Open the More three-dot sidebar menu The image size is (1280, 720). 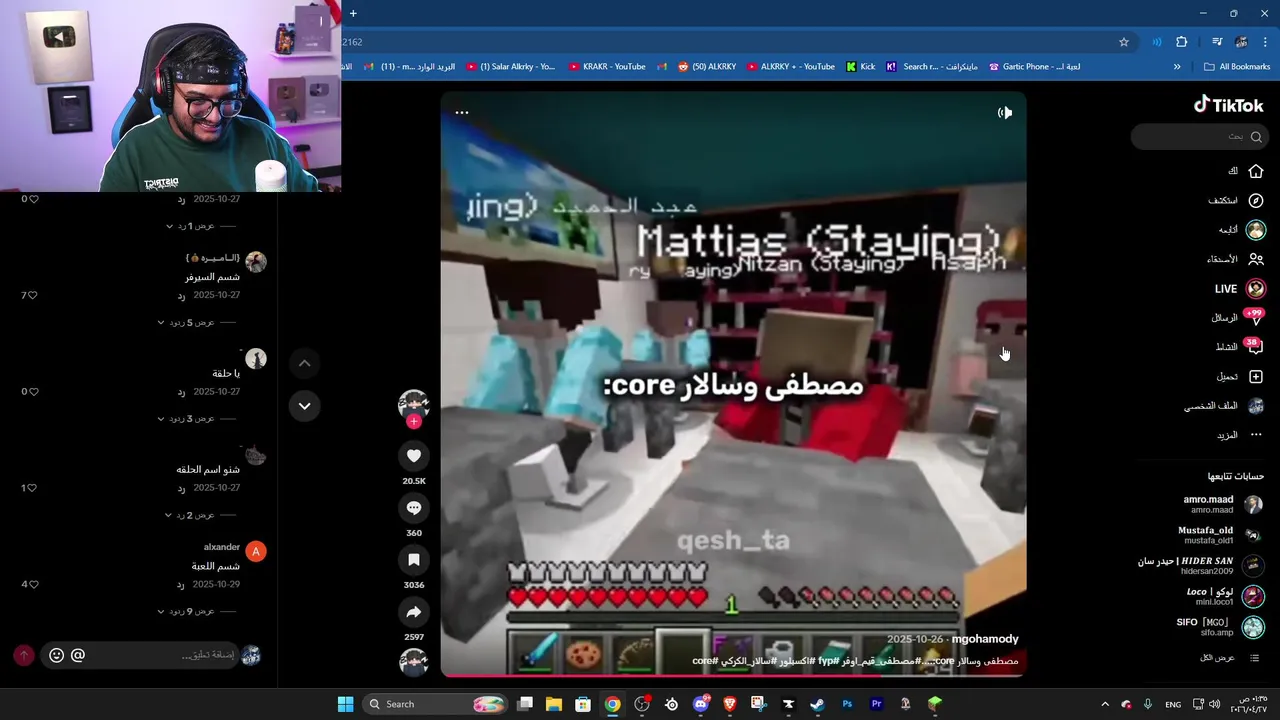tap(1240, 435)
